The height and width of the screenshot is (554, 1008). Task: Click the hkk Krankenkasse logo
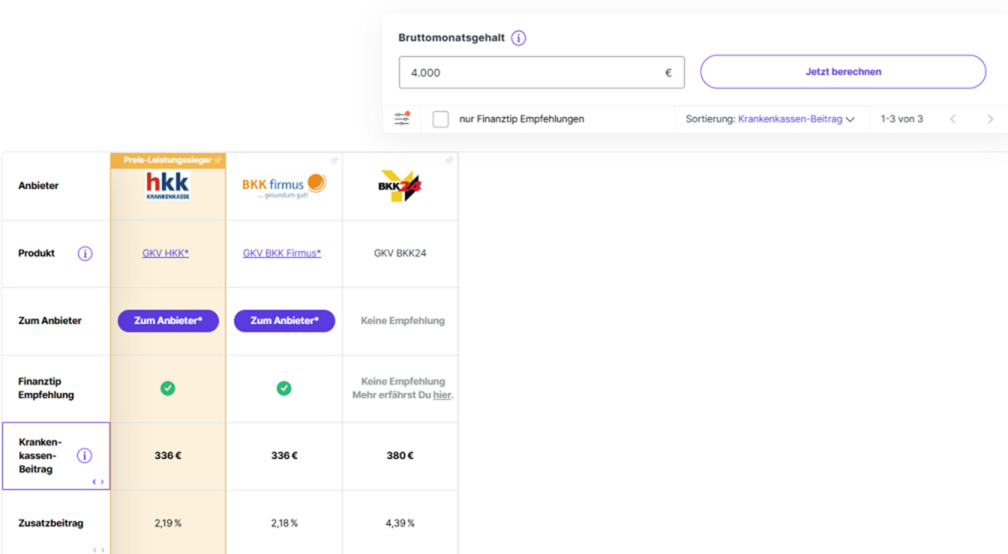pyautogui.click(x=168, y=186)
